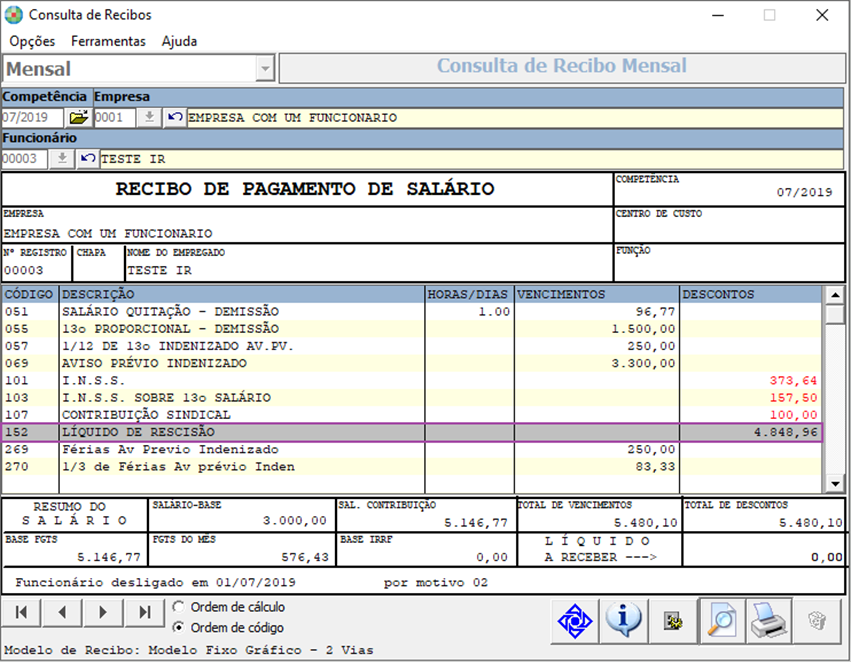Click the printer icon
The width and height of the screenshot is (851, 662).
(769, 621)
